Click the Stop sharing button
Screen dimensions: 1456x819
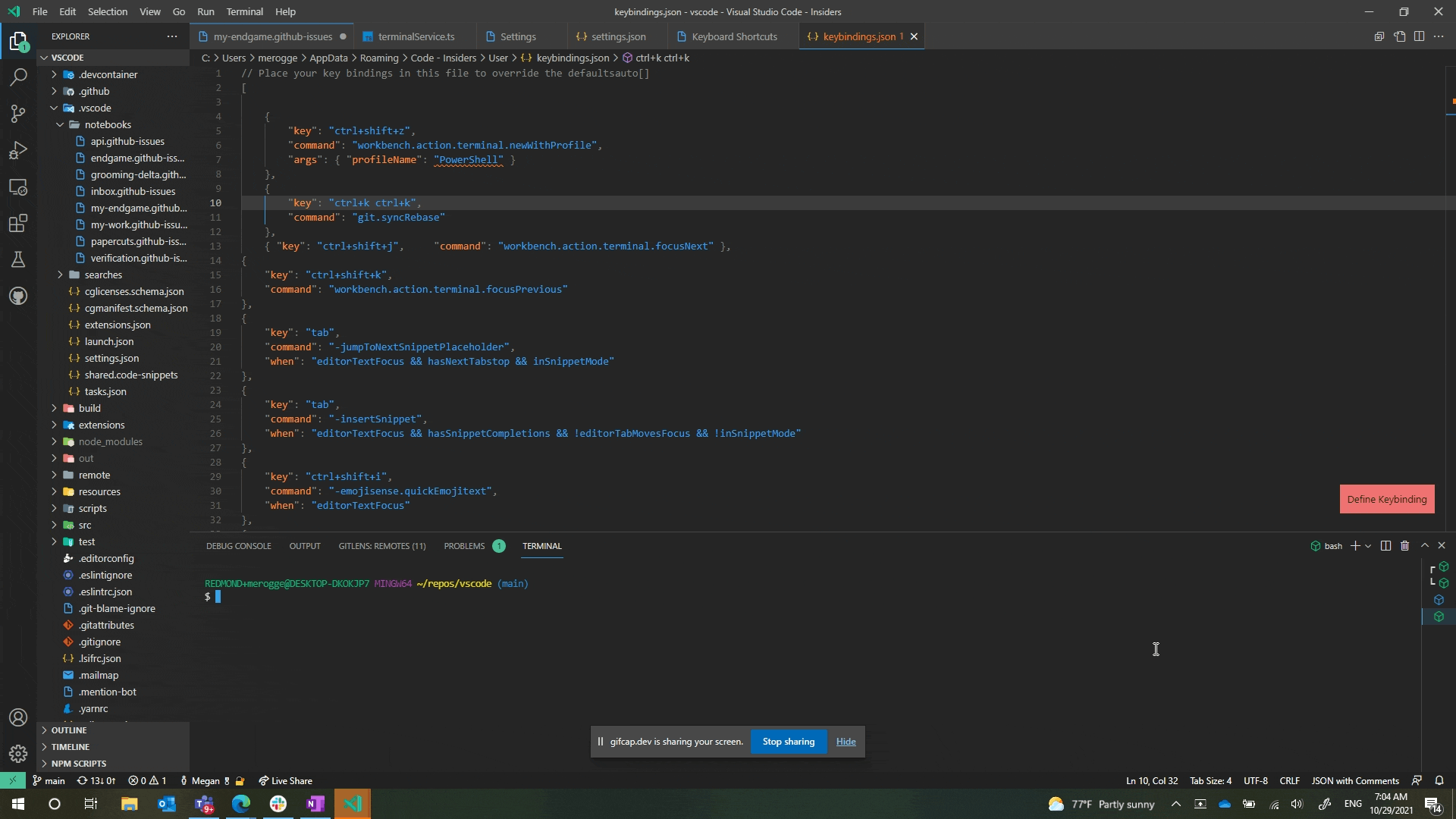coord(789,742)
